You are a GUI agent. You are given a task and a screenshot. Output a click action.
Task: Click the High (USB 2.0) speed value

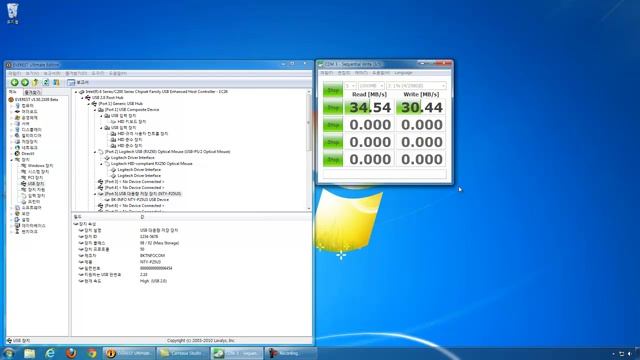(x=153, y=281)
